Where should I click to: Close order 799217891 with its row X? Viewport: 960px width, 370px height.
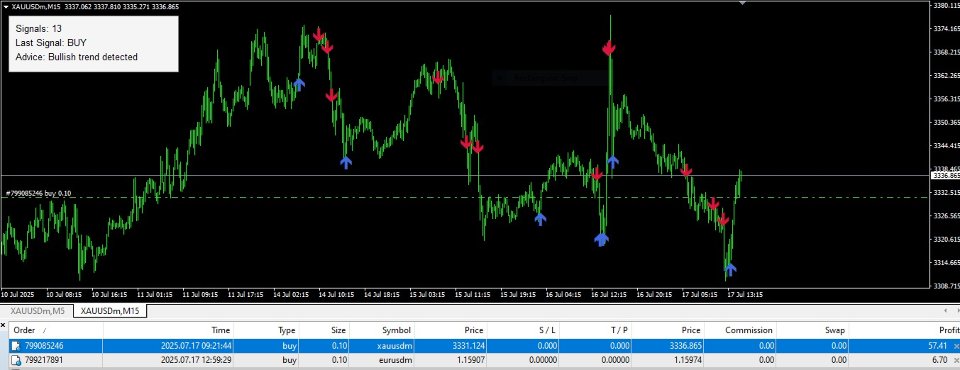[x=956, y=360]
